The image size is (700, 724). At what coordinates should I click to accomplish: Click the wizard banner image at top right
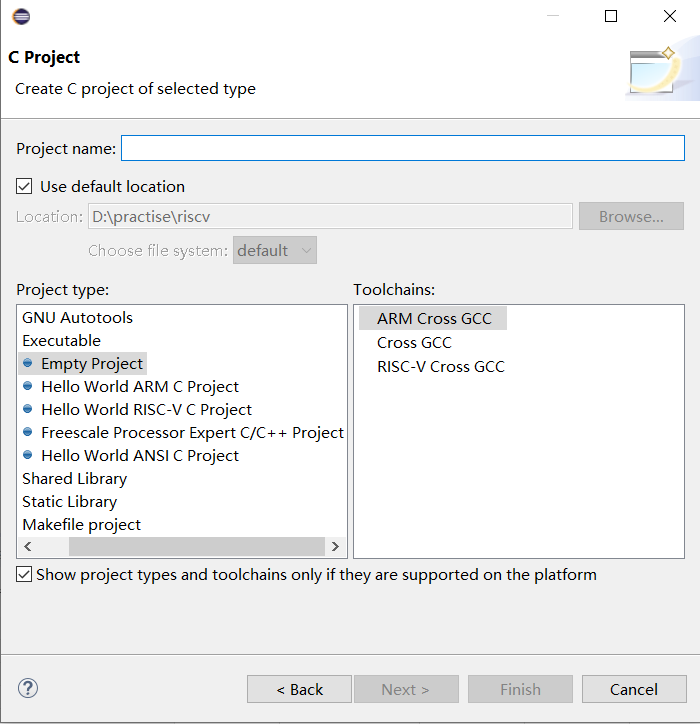click(x=662, y=69)
